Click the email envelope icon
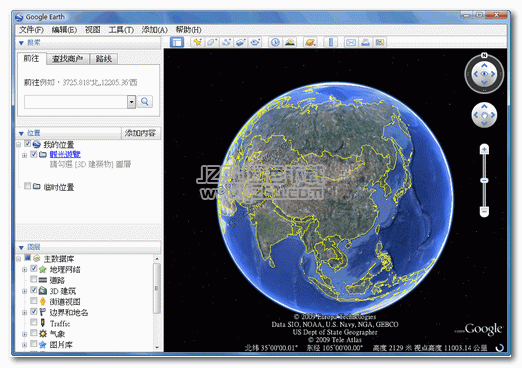 [x=351, y=42]
